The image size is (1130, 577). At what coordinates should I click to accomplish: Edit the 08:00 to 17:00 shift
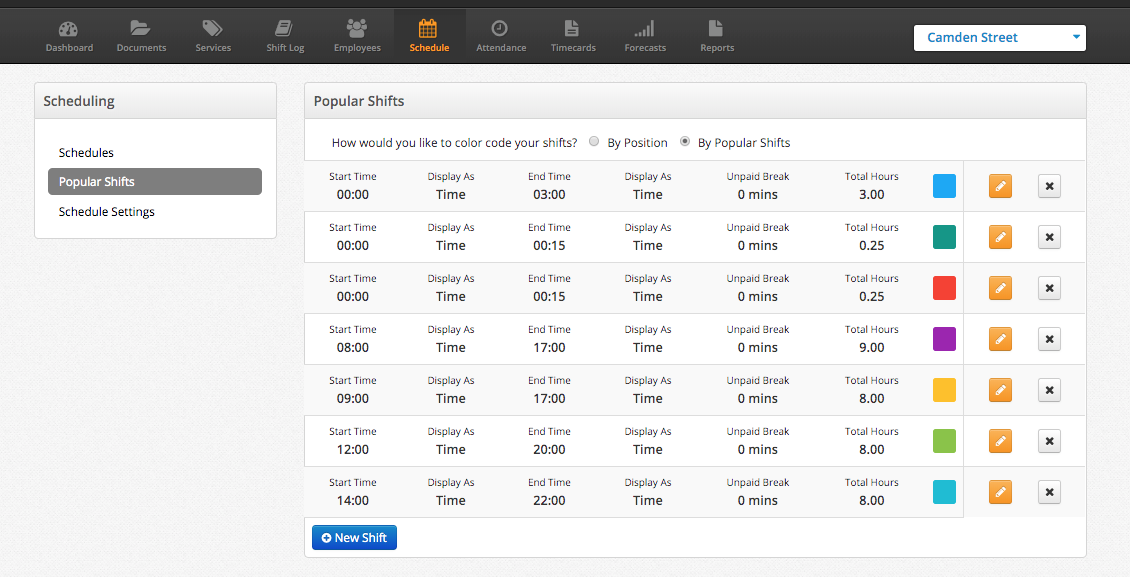[x=1000, y=339]
